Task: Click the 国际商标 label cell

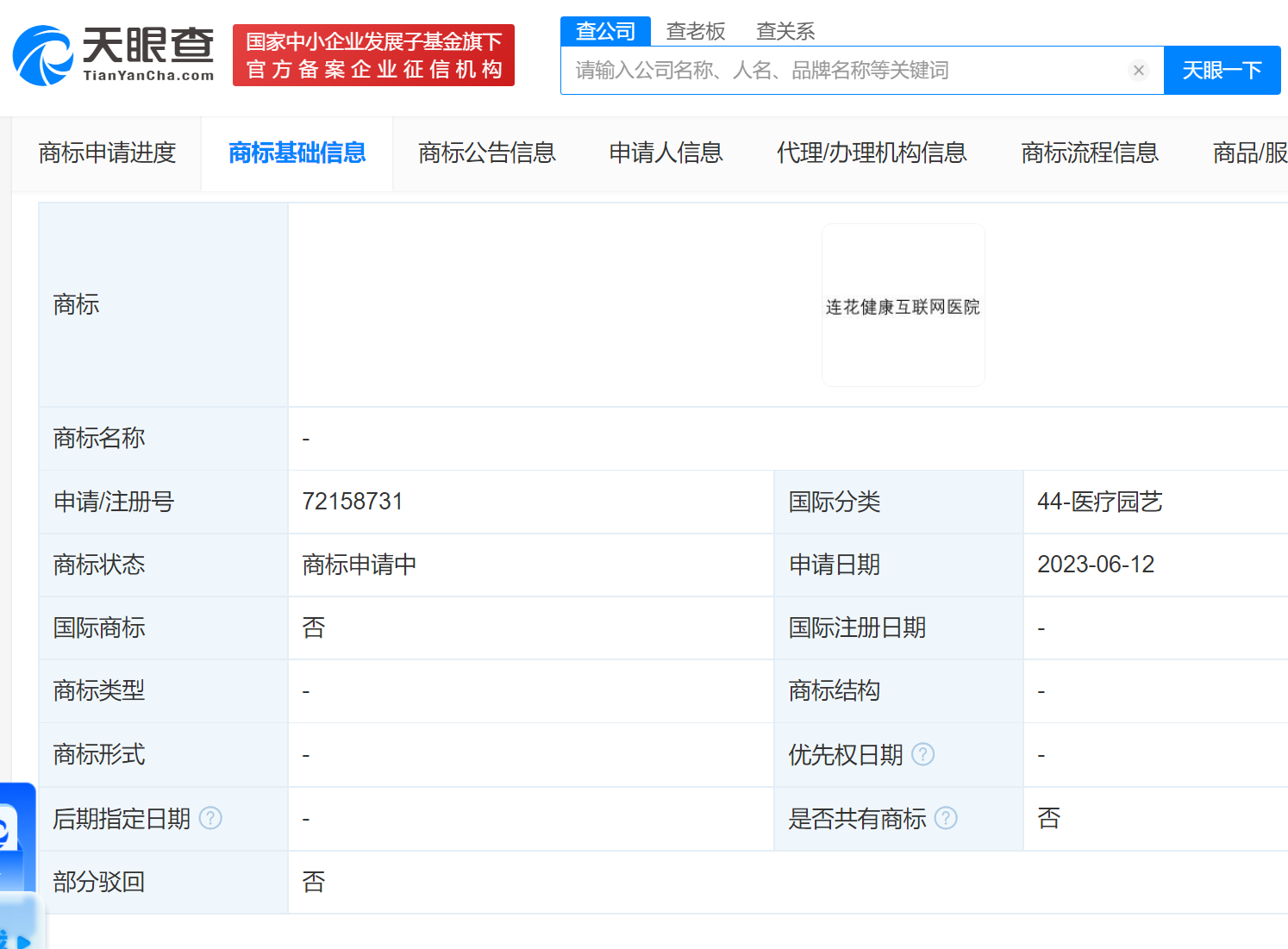Action: [x=163, y=627]
